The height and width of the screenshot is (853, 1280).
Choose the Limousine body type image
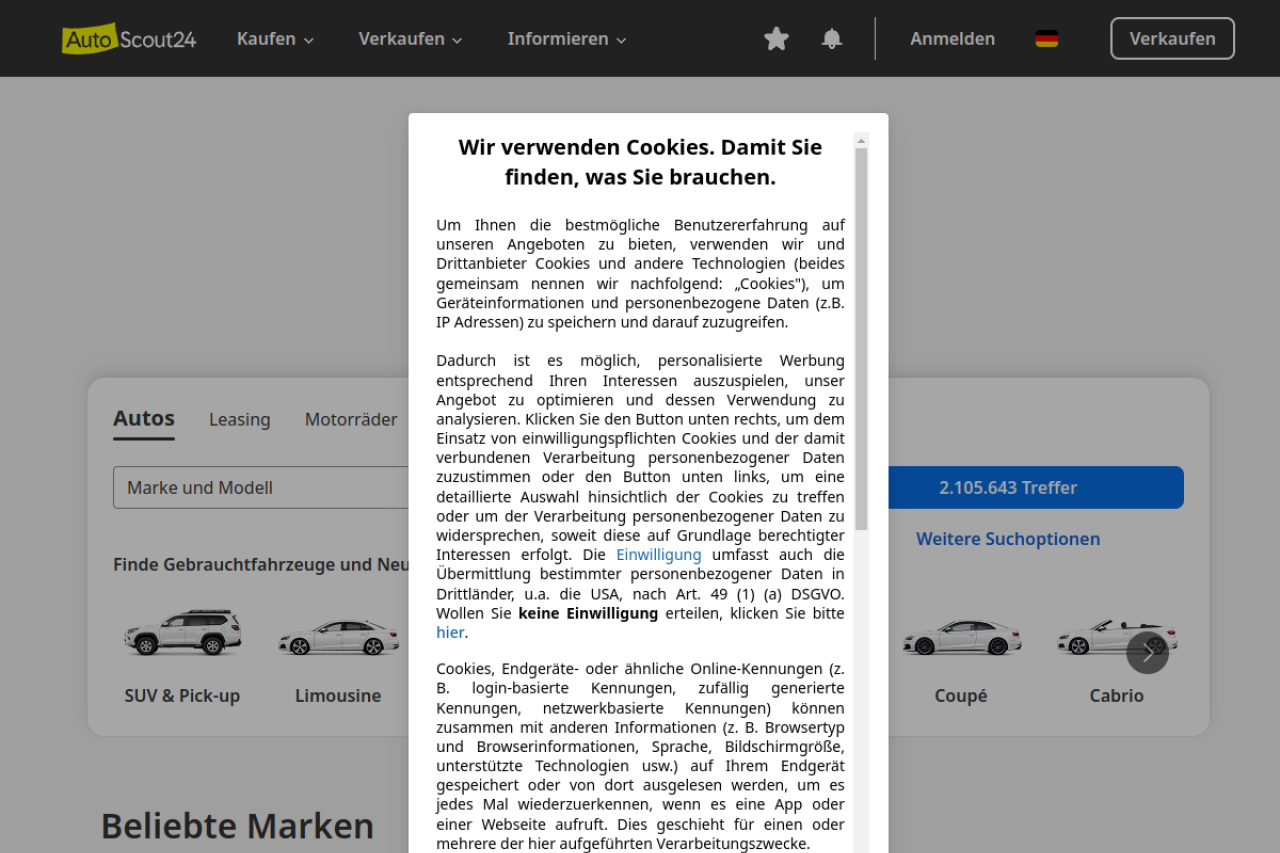pyautogui.click(x=338, y=637)
